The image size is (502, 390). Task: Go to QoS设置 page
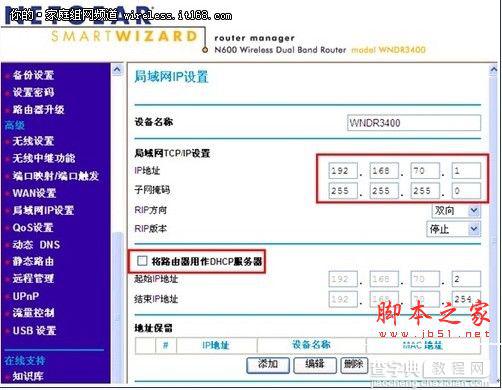pos(33,228)
